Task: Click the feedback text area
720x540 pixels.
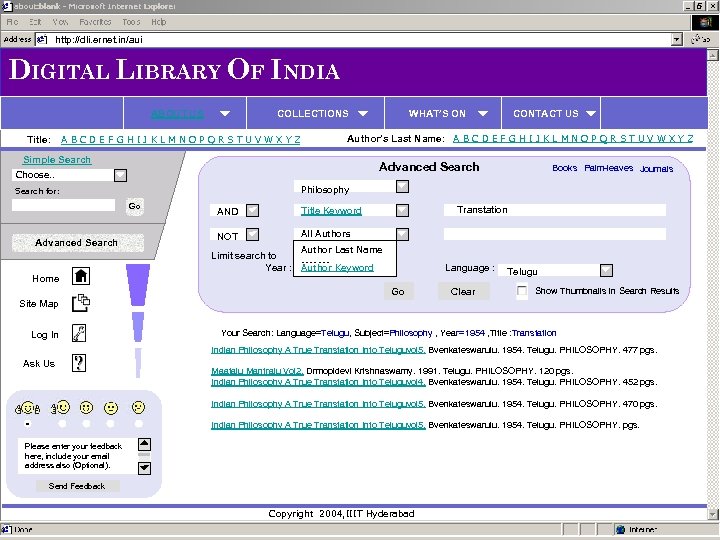Action: 77,456
